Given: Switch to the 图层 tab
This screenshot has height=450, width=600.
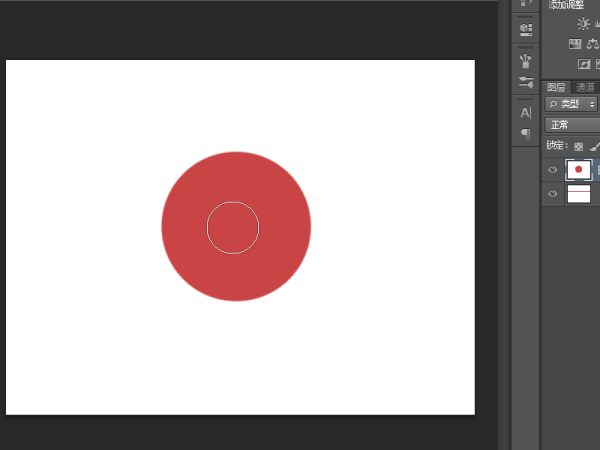Looking at the screenshot, I should click(x=556, y=87).
